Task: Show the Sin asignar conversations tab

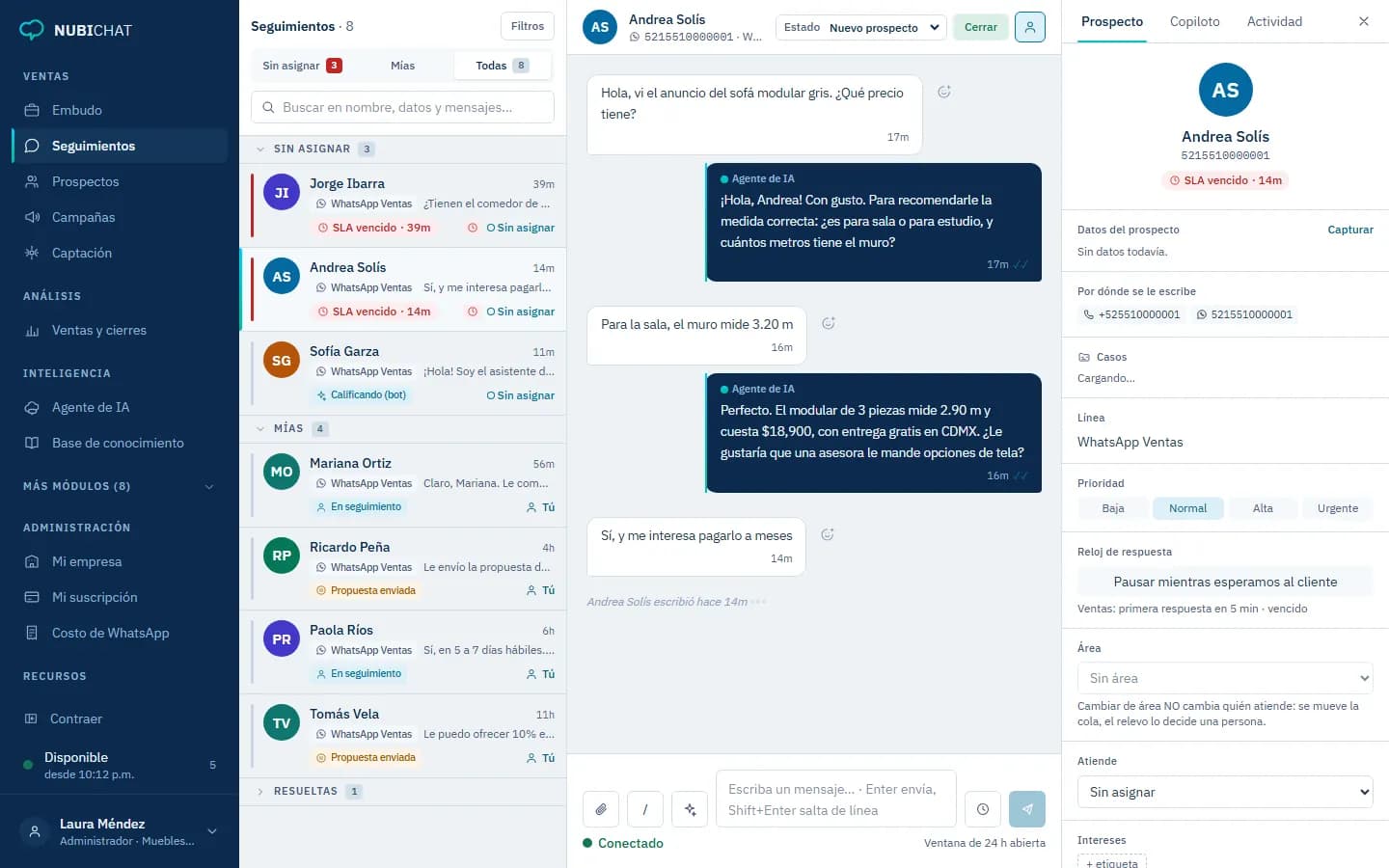Action: click(x=302, y=66)
